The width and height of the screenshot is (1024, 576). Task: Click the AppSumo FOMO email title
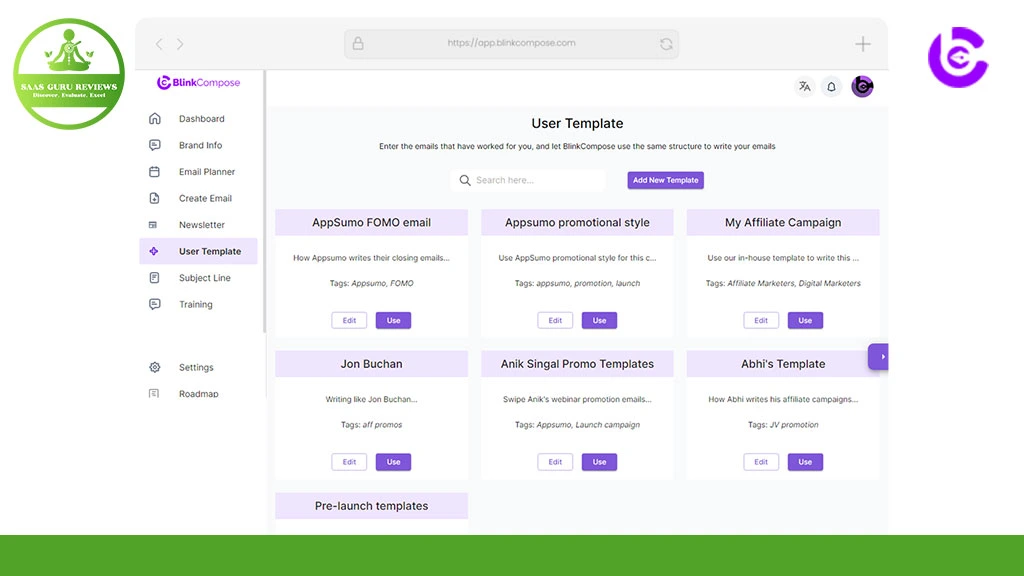[x=372, y=222]
